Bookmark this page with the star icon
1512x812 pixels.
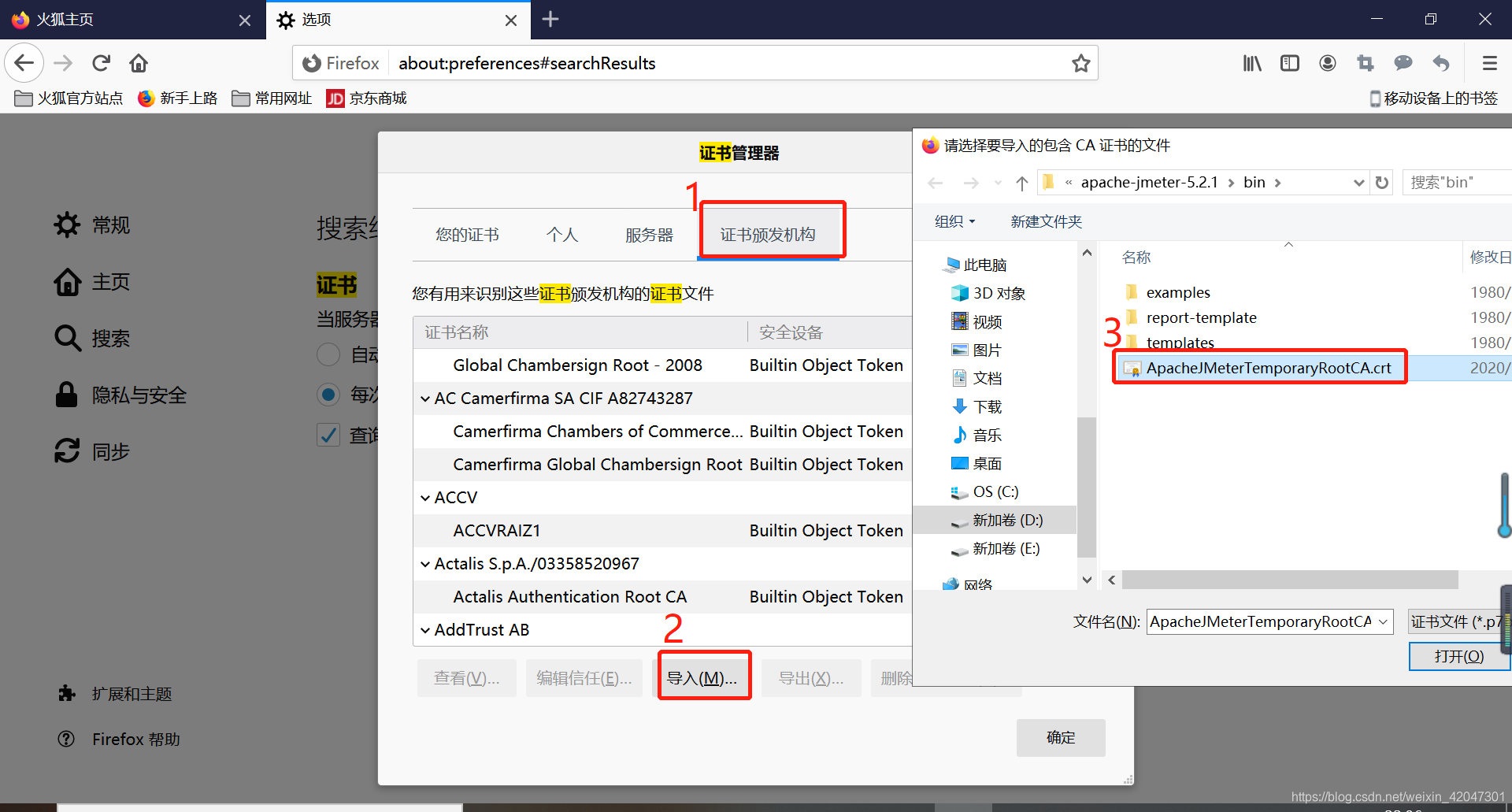pyautogui.click(x=1080, y=63)
